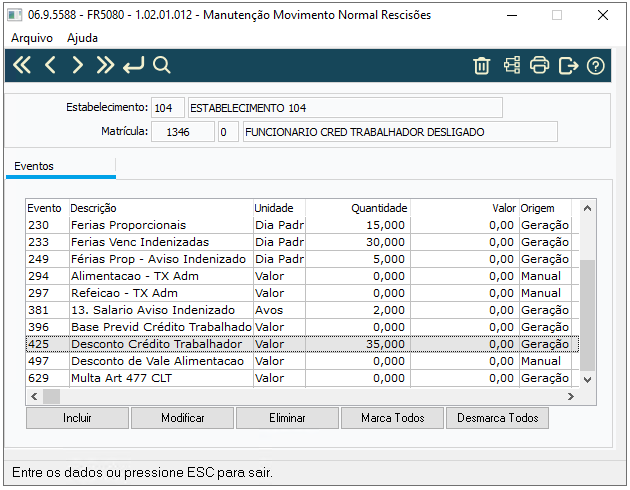The image size is (630, 490).
Task: Select row Férias Prop - Aviso Indenizado
Action: coord(303,259)
